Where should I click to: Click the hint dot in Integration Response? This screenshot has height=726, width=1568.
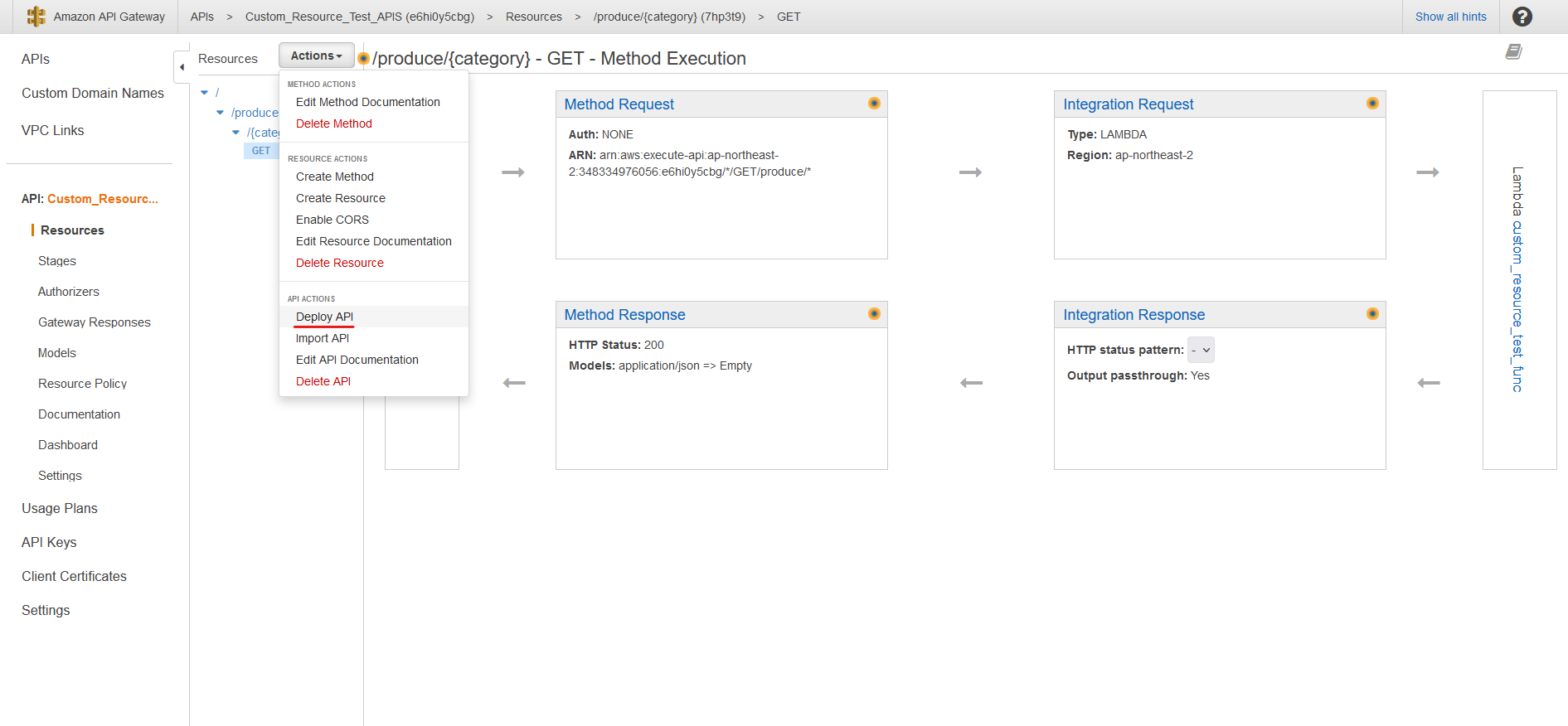[1372, 314]
